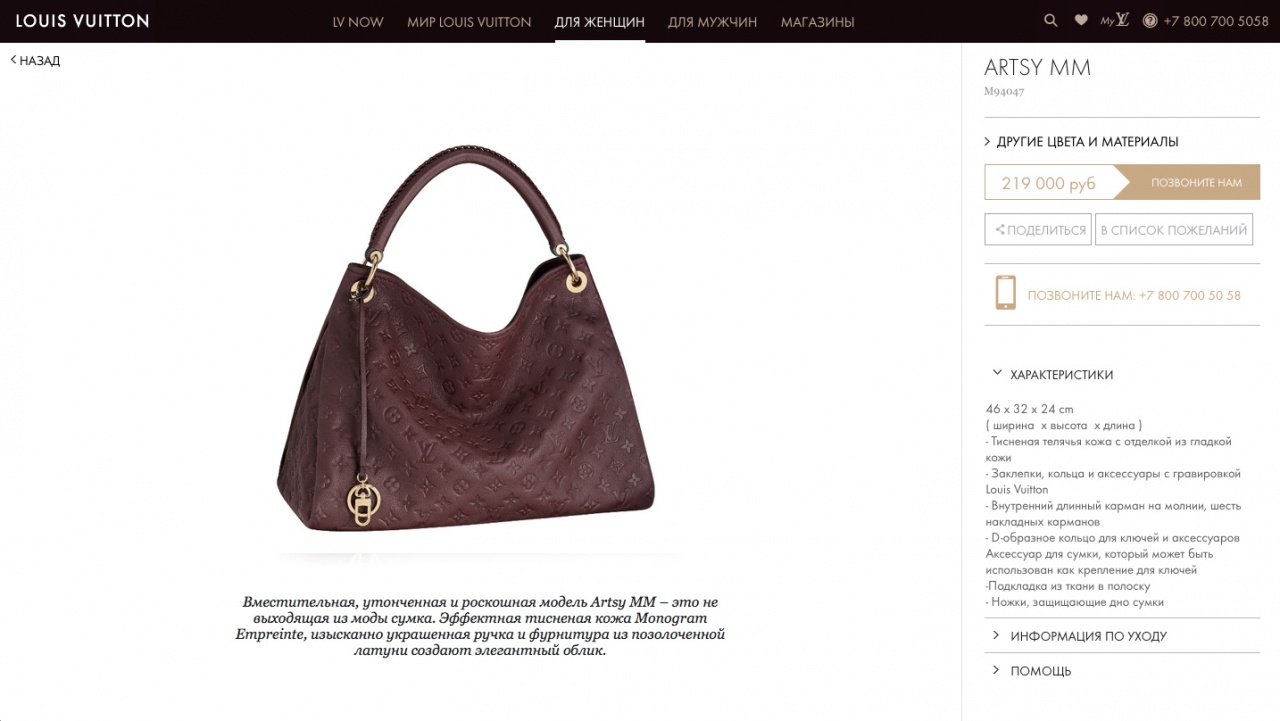The height and width of the screenshot is (721, 1280).
Task: Select the Для мужчин menu item
Action: 712,22
